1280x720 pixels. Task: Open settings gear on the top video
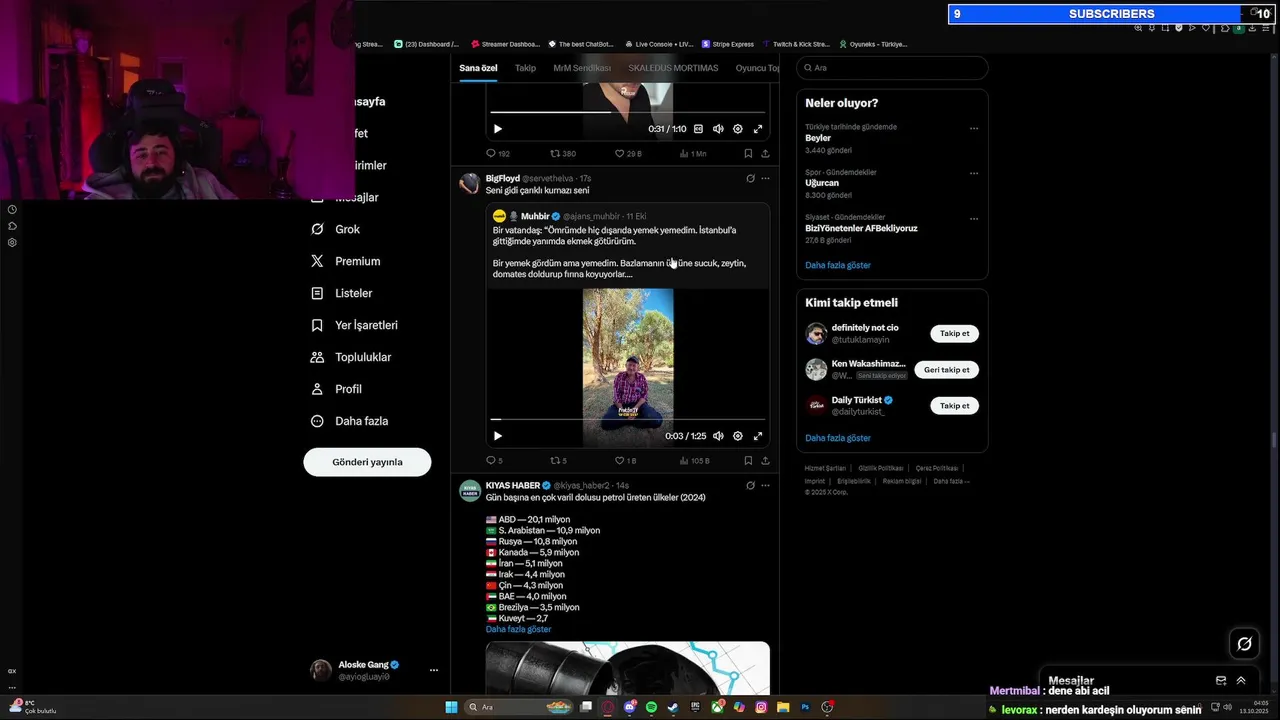pos(738,129)
